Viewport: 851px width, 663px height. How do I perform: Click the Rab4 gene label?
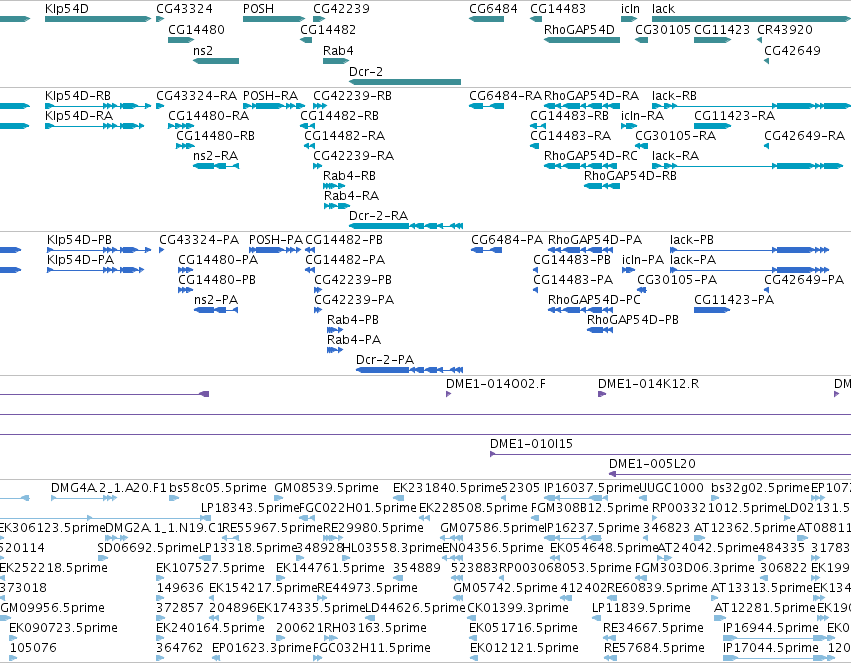pos(338,50)
